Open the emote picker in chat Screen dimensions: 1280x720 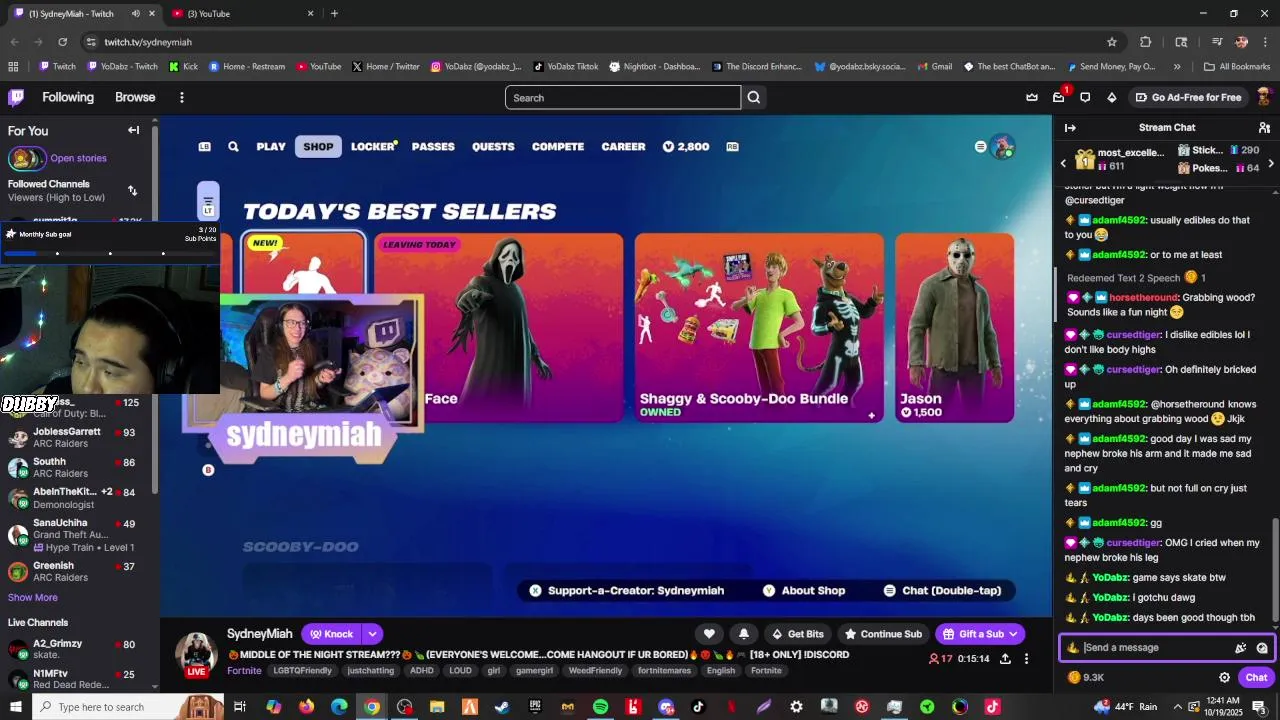(1262, 648)
